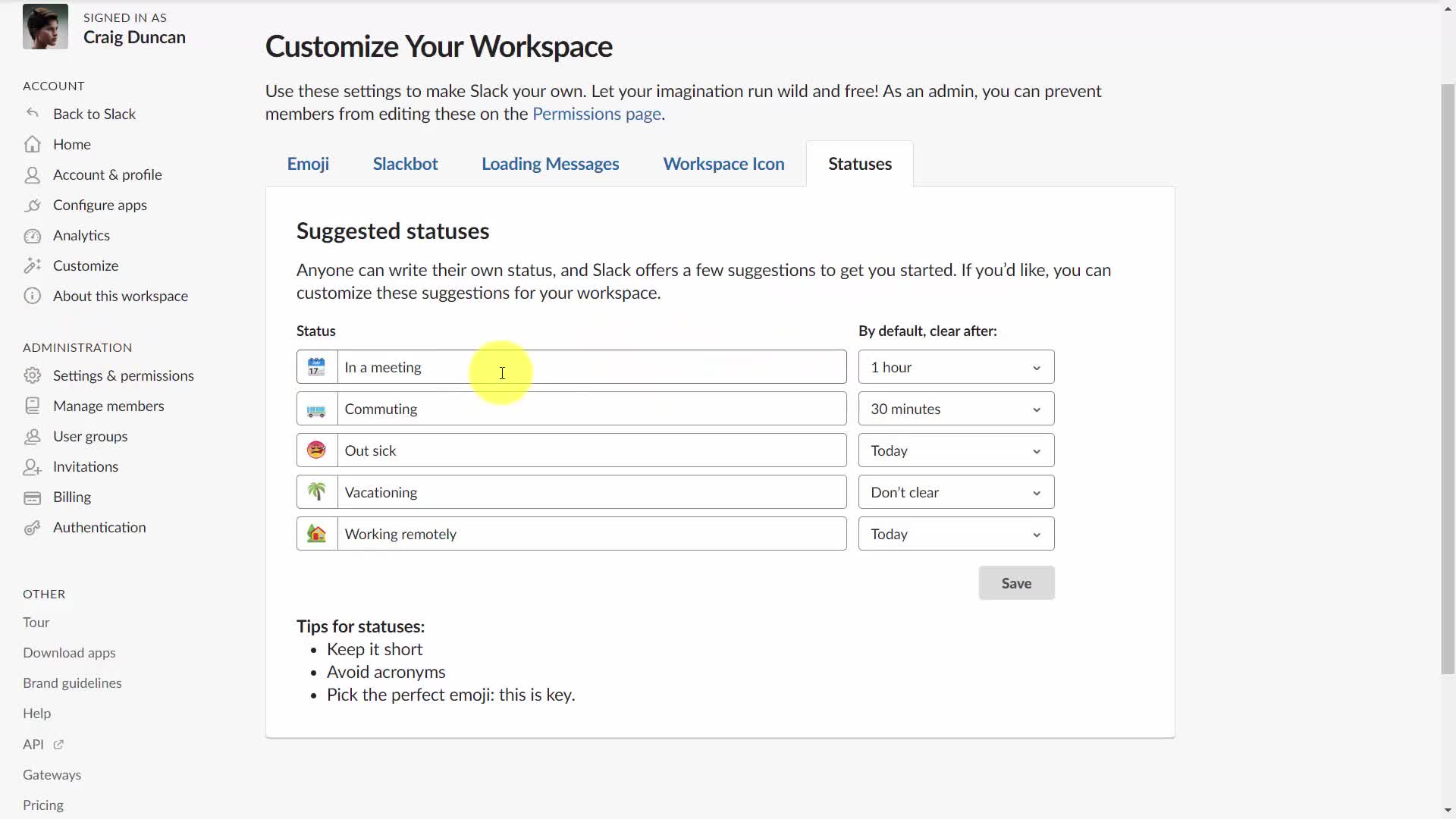Open Manage members page
Viewport: 1456px width, 819px height.
108,406
